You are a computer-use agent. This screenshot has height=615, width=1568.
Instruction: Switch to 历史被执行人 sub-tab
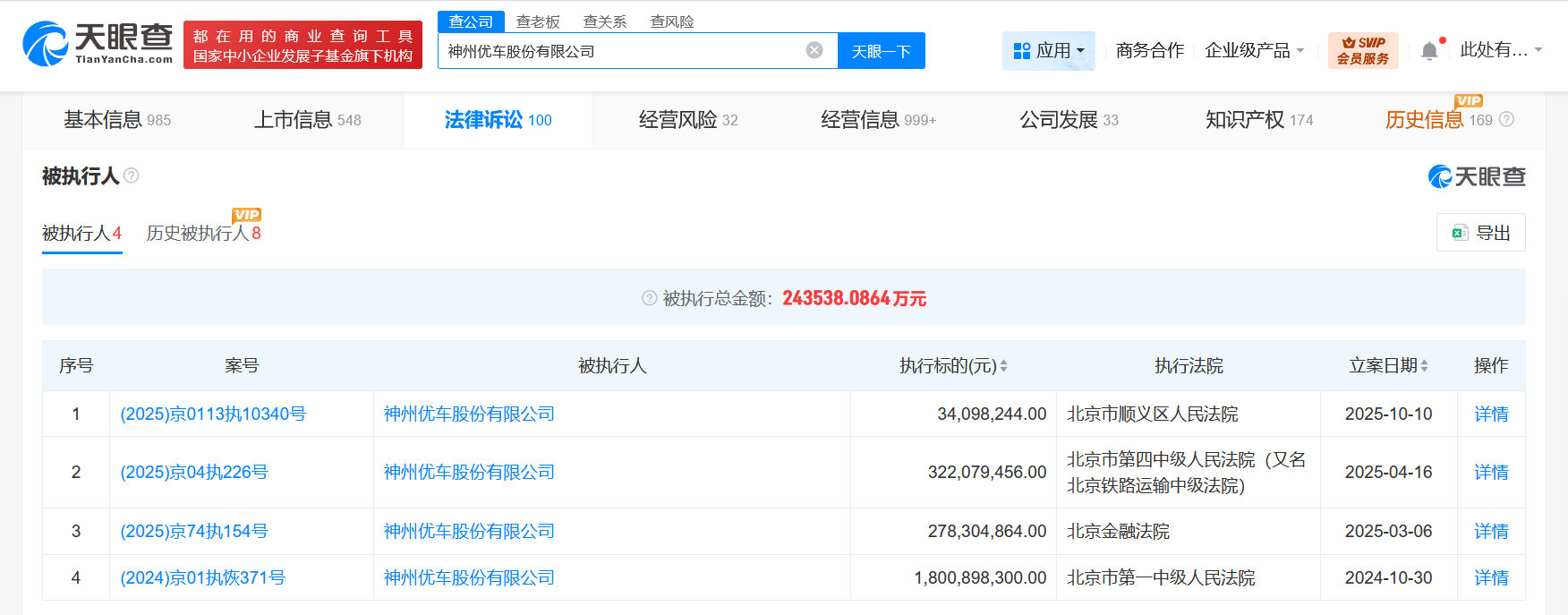point(203,234)
